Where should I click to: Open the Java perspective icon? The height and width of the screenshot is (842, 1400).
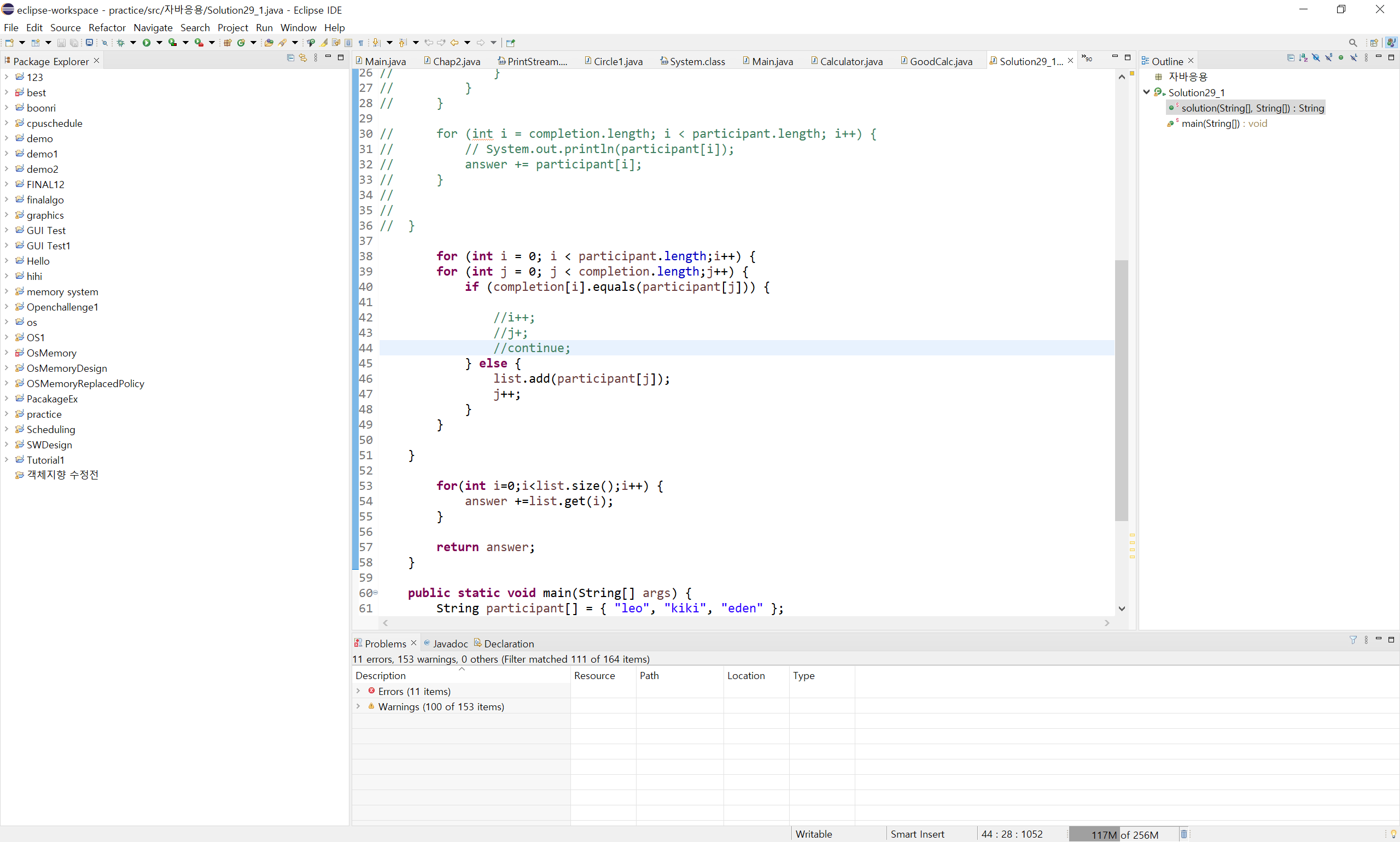pyautogui.click(x=1390, y=43)
